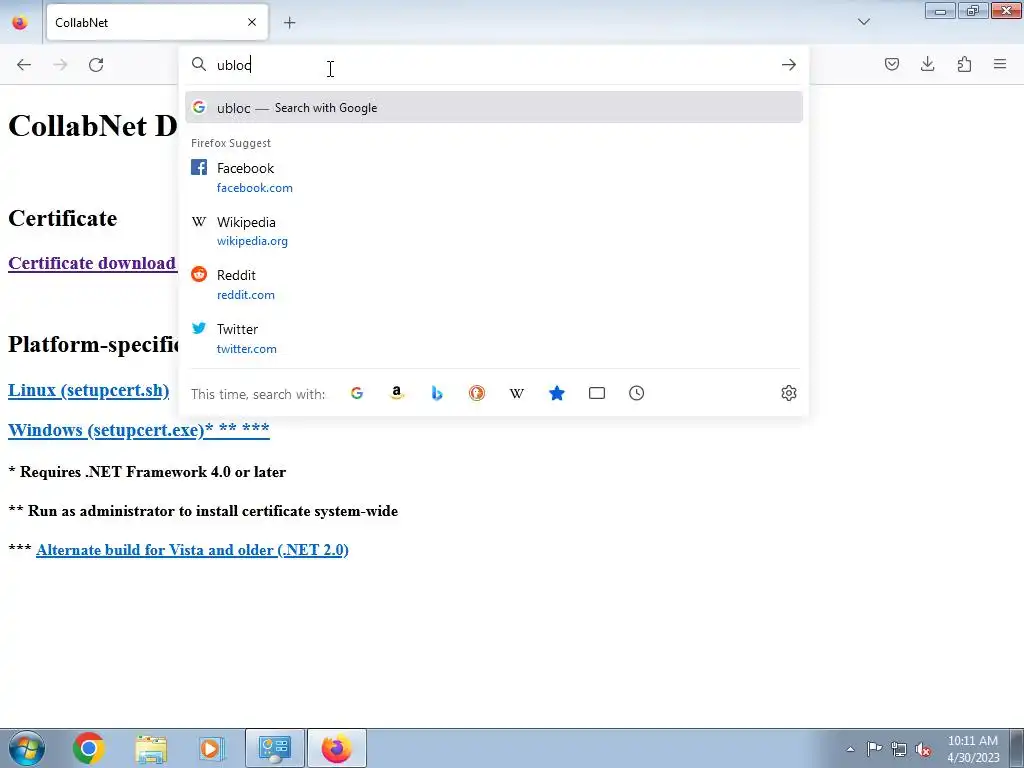Go back one page in Firefox
1024x768 pixels.
24,65
